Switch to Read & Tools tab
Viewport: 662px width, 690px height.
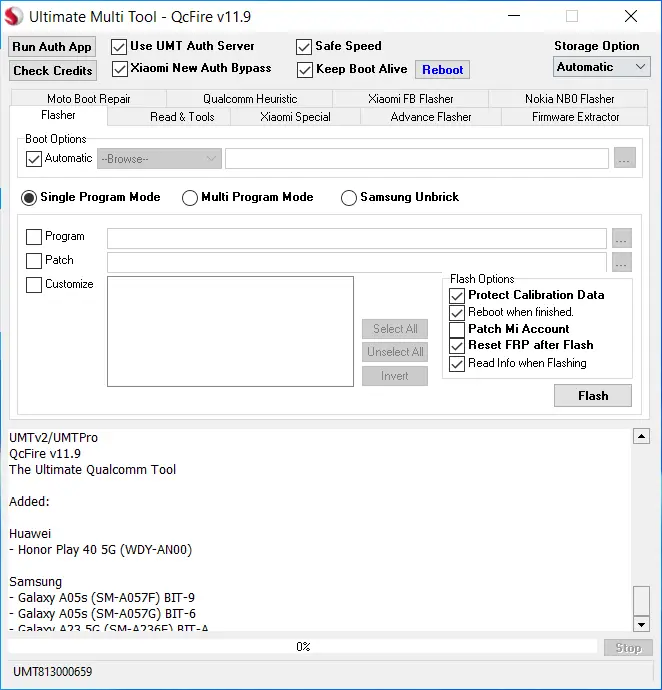[182, 117]
